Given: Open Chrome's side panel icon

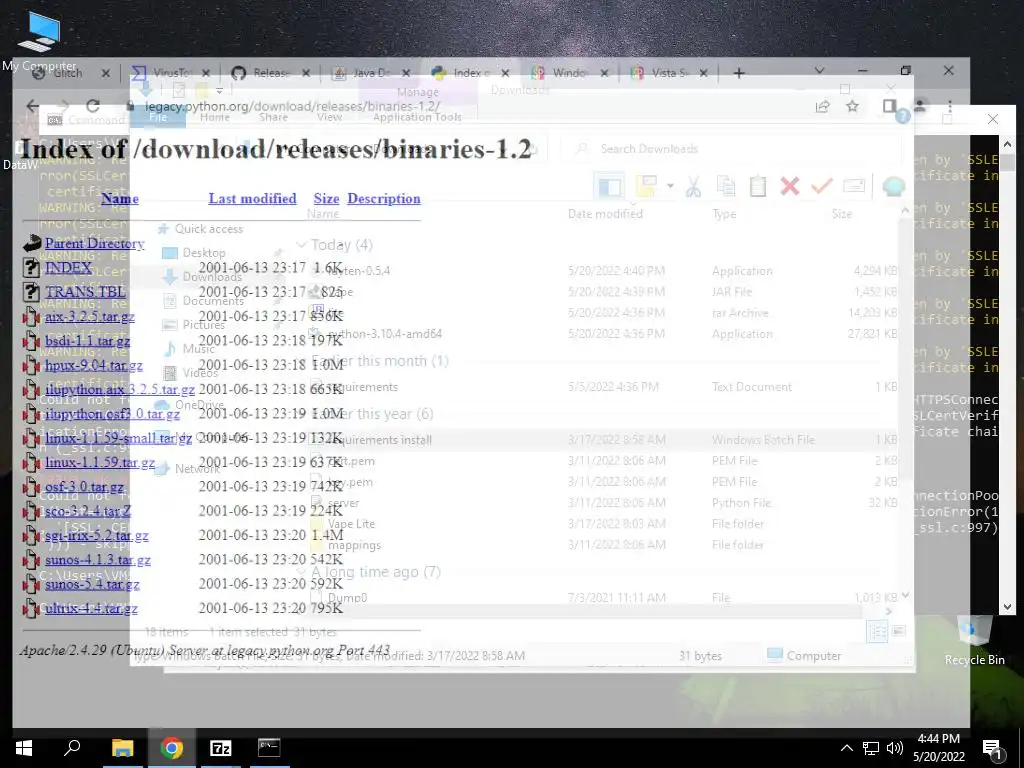Looking at the screenshot, I should [889, 106].
